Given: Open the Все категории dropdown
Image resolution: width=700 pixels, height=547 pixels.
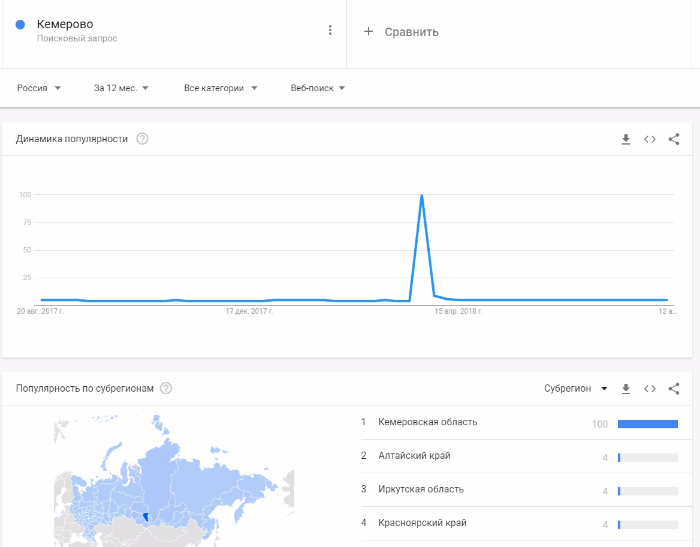Looking at the screenshot, I should 221,88.
